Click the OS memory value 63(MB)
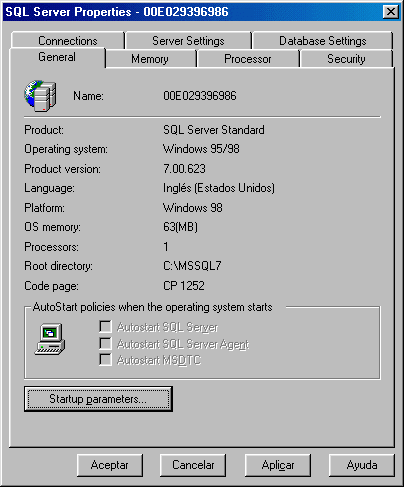 coord(180,227)
